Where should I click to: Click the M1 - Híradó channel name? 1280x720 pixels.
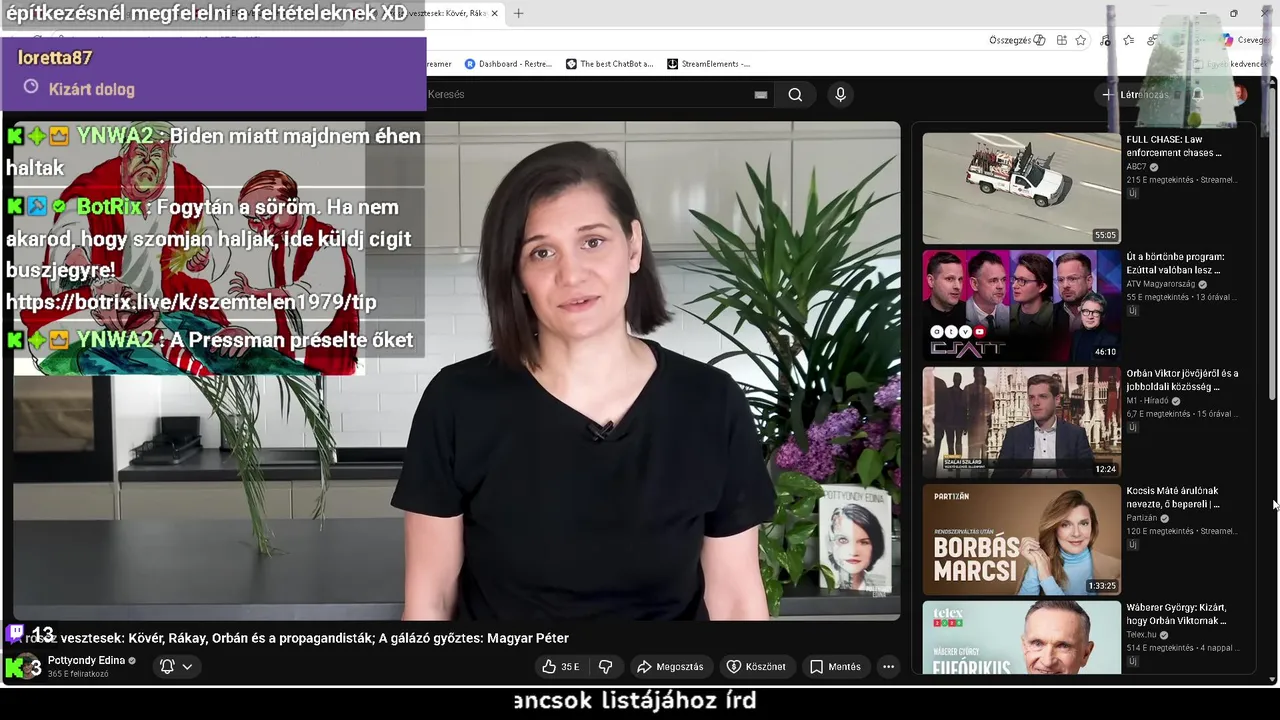coord(1147,401)
